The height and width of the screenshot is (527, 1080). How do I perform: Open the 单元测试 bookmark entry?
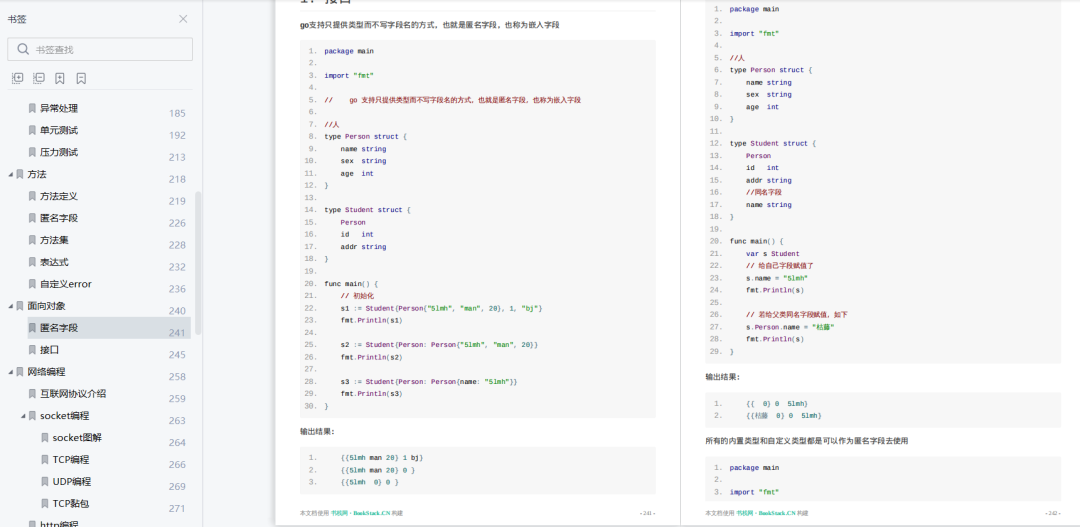click(x=59, y=130)
